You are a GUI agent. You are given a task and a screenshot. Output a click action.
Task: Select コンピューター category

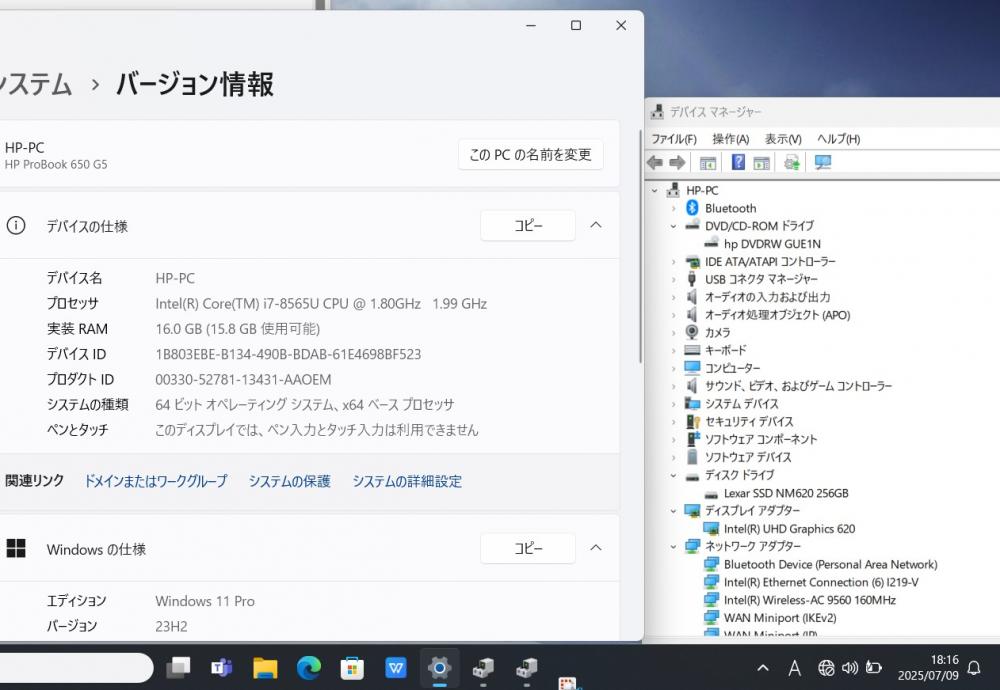click(732, 368)
